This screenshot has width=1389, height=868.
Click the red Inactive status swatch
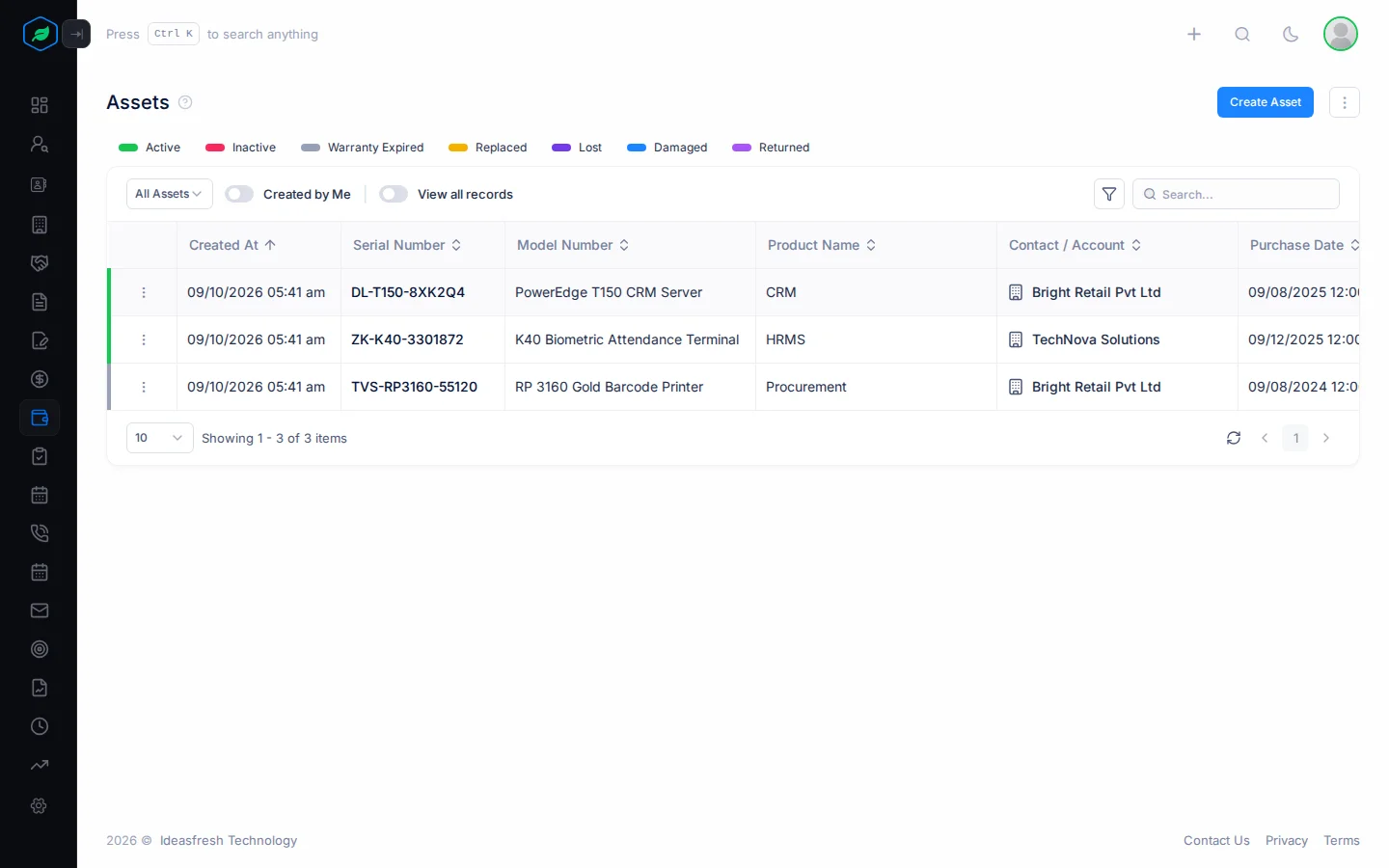(215, 148)
